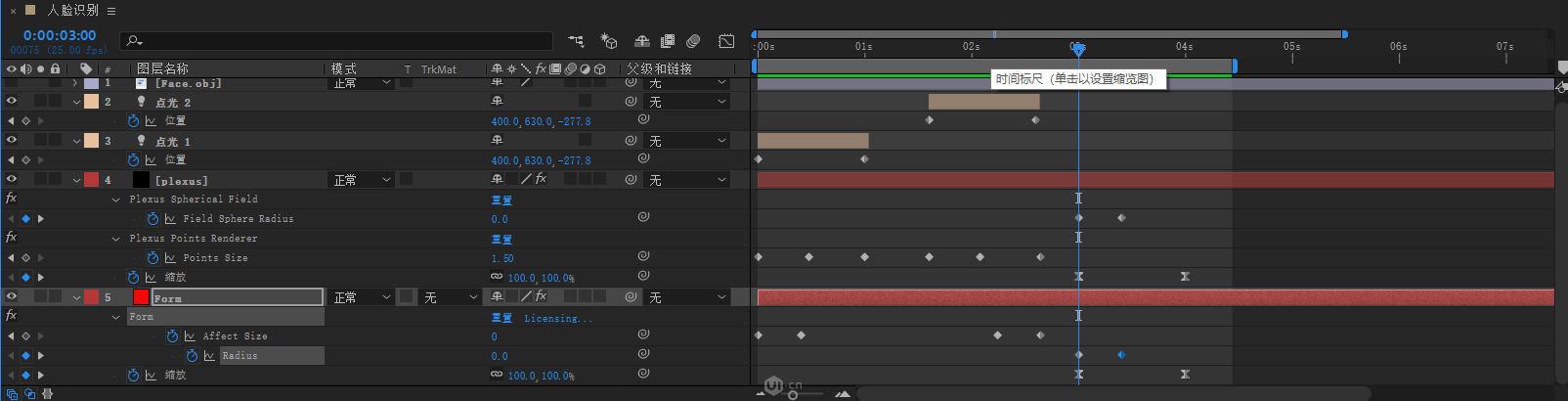Collapse the Plexus Points Renderer effect group
The height and width of the screenshot is (401, 1568).
[116, 239]
